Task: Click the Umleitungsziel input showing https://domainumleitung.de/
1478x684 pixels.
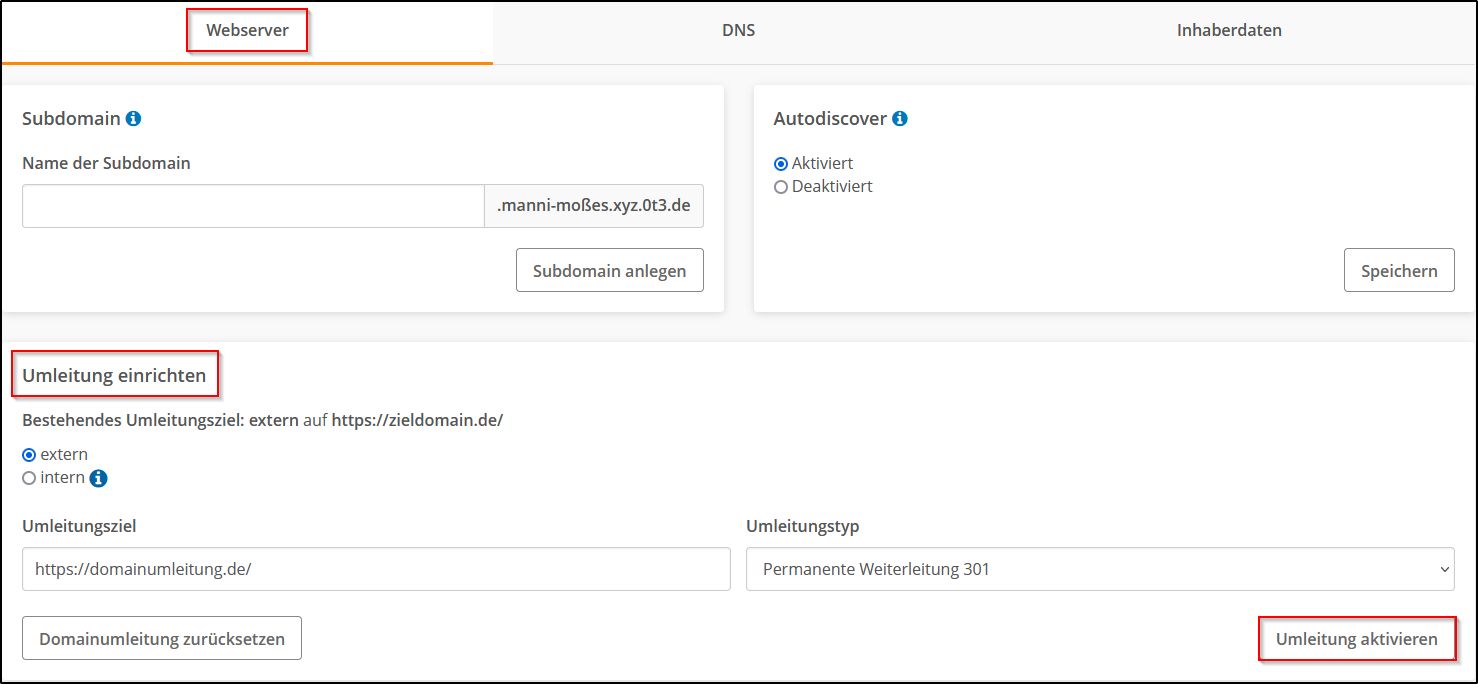Action: click(x=375, y=569)
